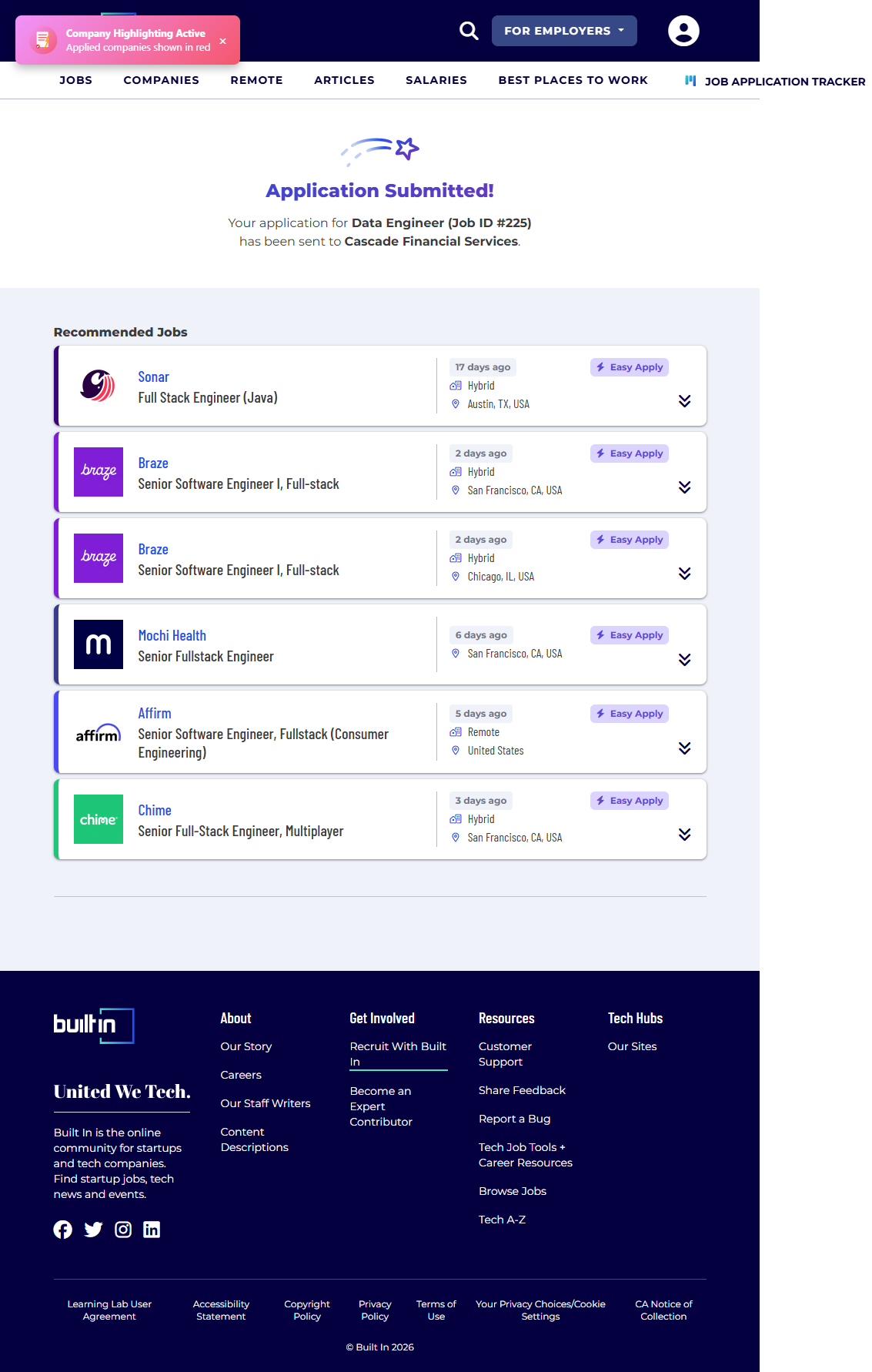This screenshot has height=1372, width=872.
Task: Open the For Employers dropdown
Action: click(563, 31)
